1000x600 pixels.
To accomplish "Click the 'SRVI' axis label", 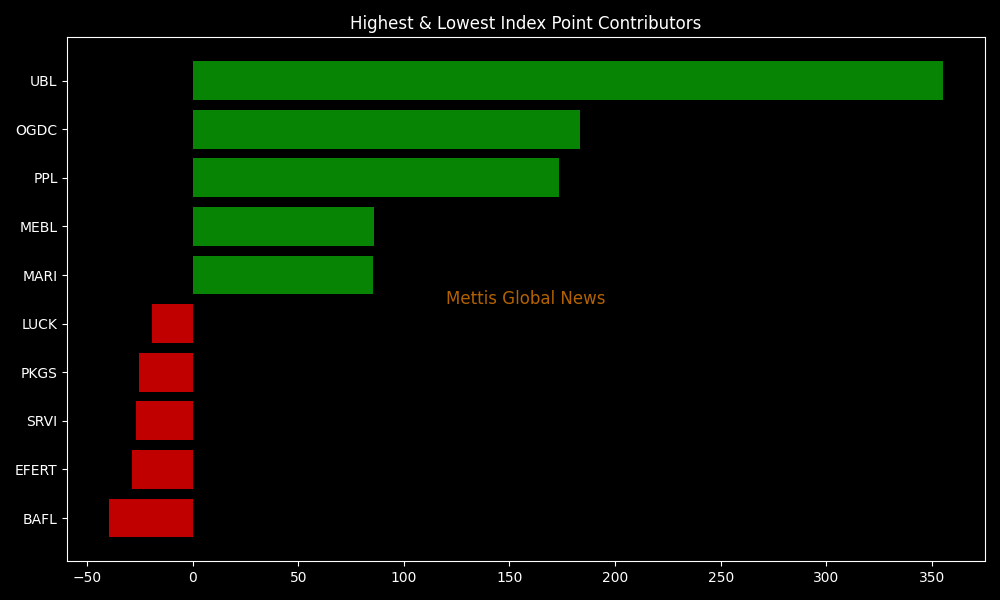I will click(42, 421).
